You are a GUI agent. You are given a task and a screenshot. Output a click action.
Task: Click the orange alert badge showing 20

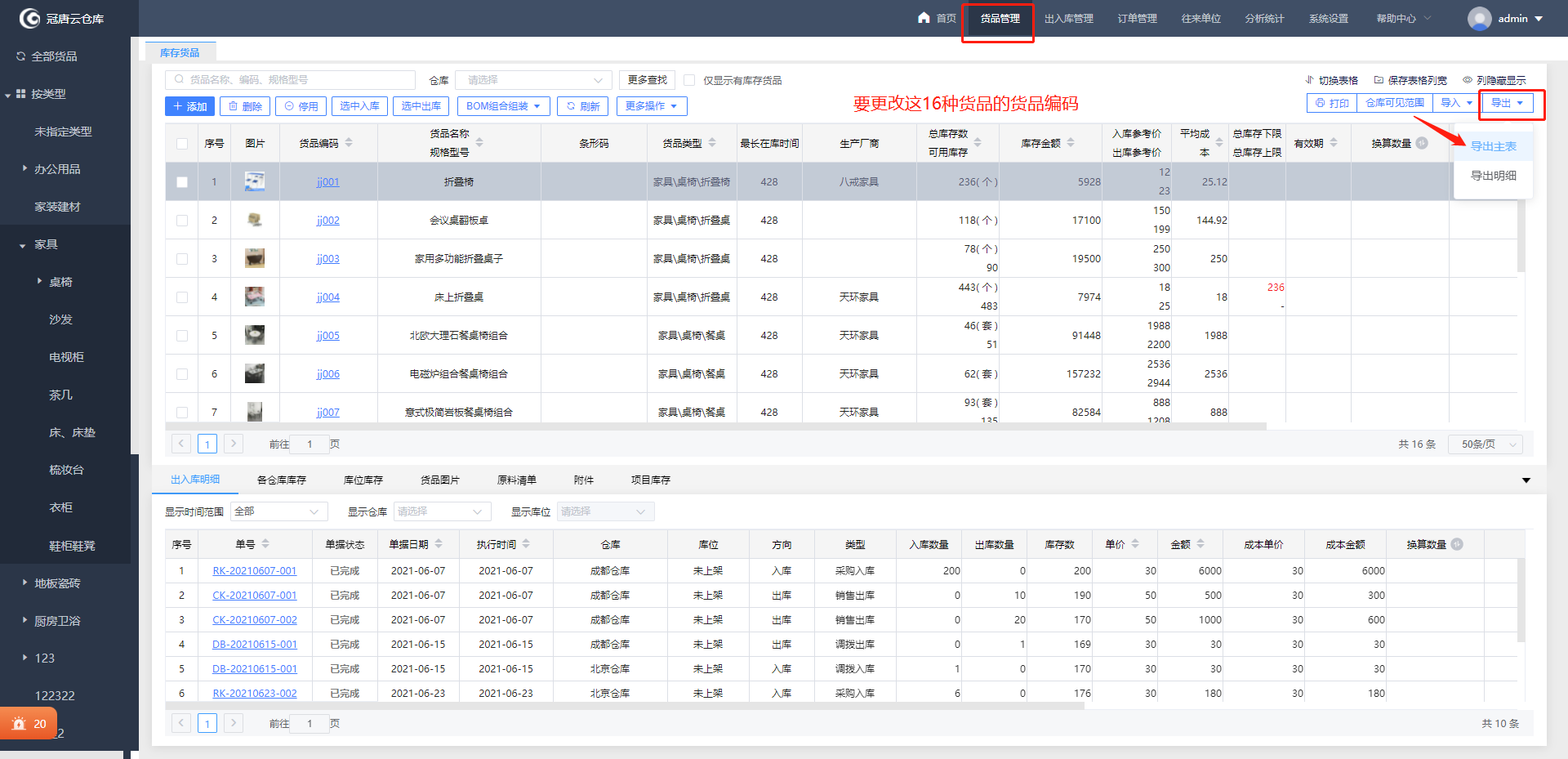[x=29, y=724]
